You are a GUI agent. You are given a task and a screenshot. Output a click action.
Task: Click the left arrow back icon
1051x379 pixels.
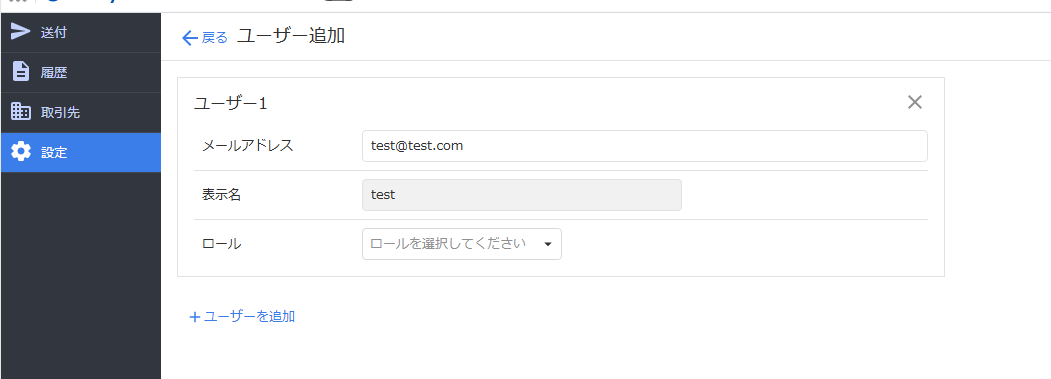(190, 38)
